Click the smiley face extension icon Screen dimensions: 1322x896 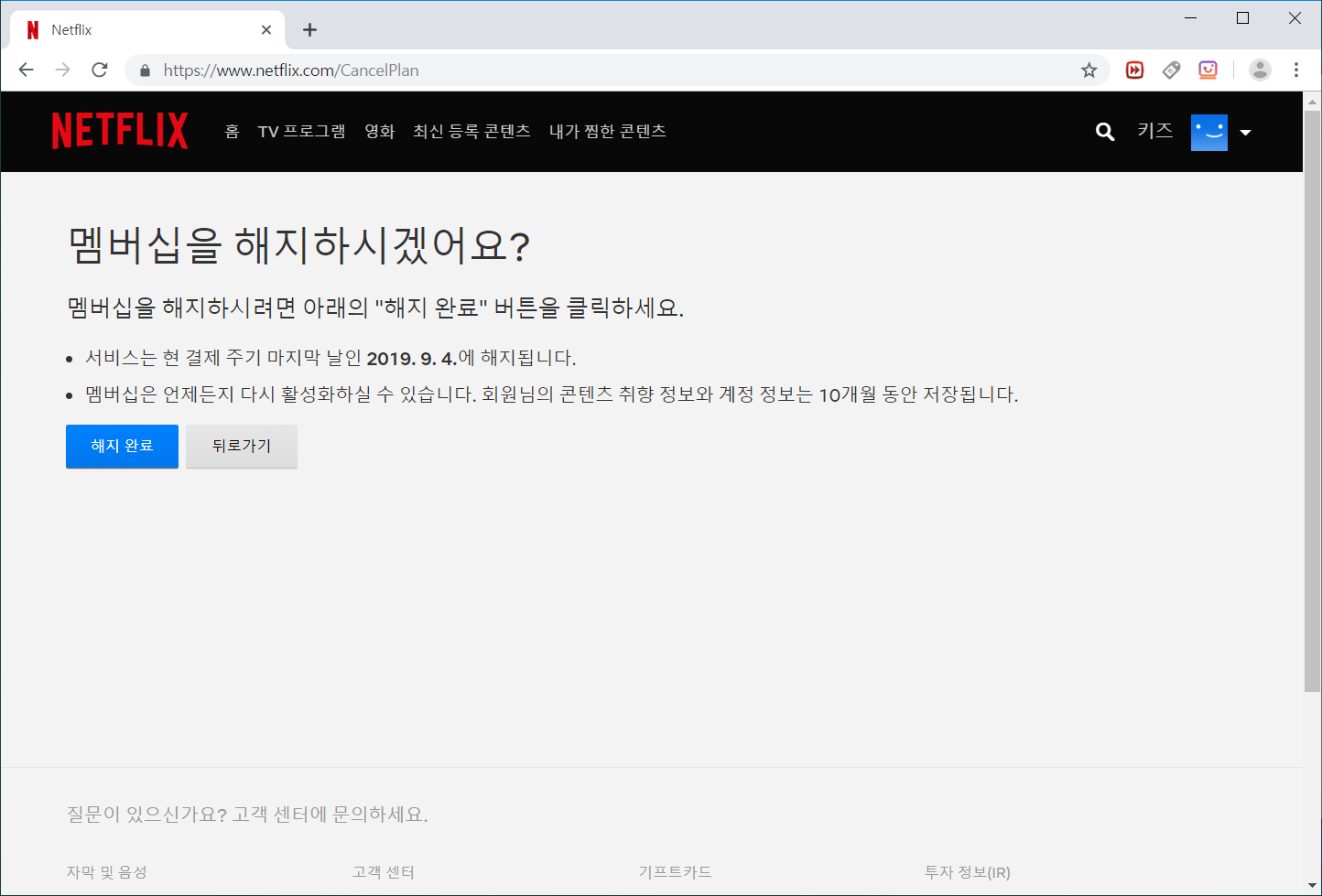pyautogui.click(x=1208, y=70)
